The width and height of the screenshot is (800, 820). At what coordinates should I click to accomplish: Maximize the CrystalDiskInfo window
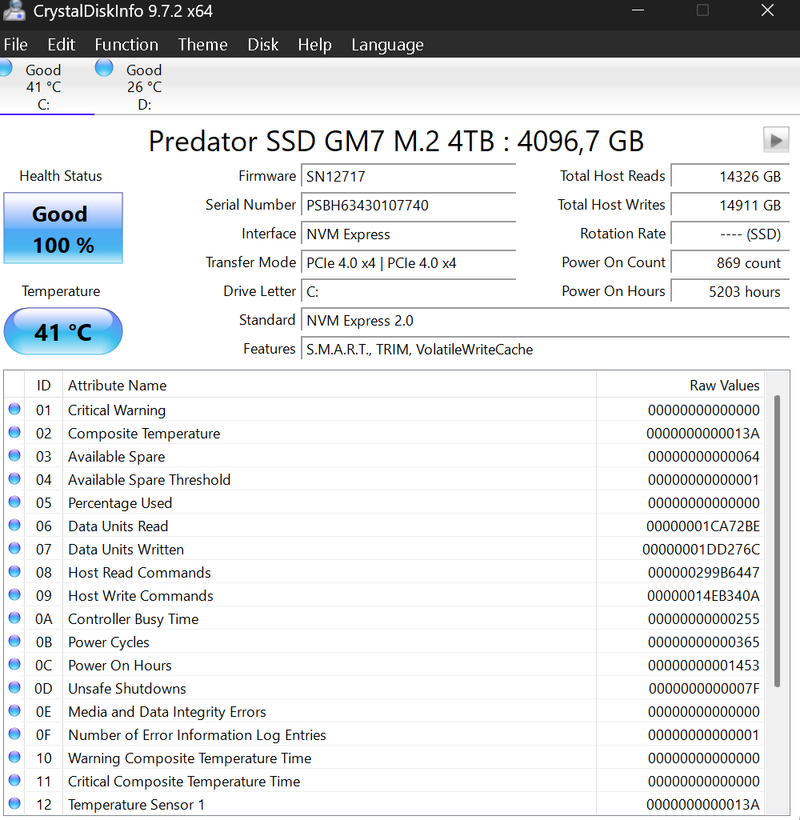pos(703,10)
